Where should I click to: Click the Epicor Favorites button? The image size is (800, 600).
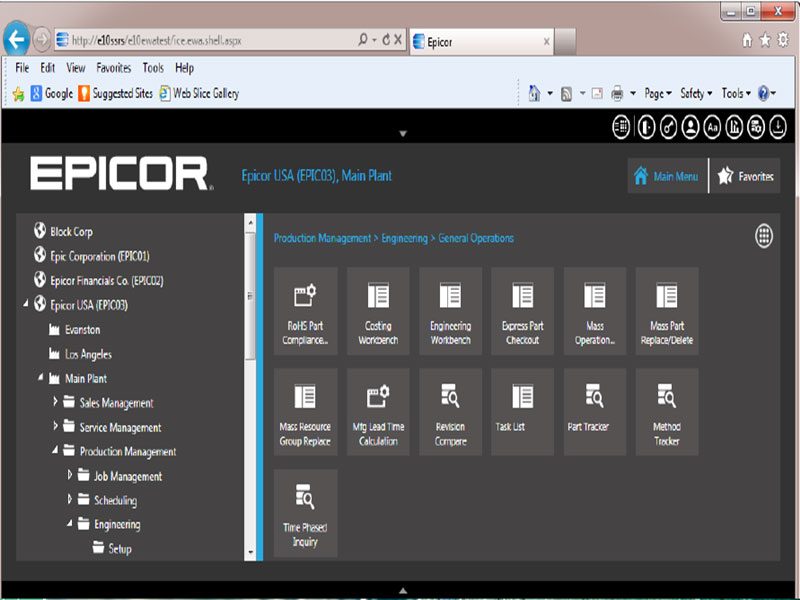point(745,176)
